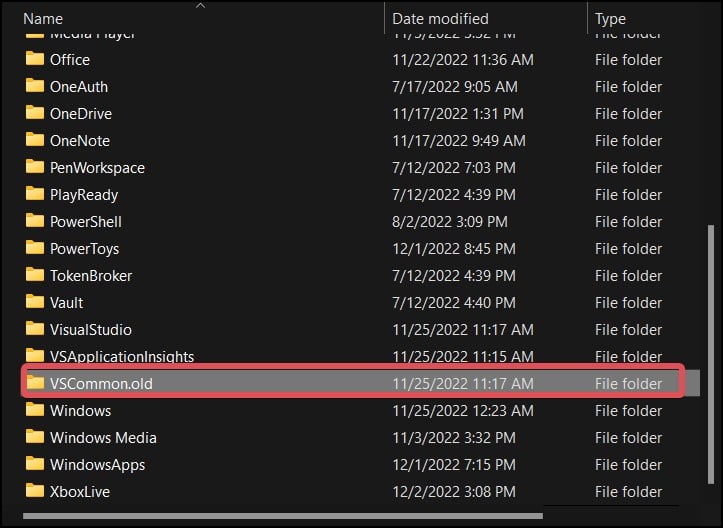723x528 pixels.
Task: Click the date 12/2/2022 3:08 PM
Action: [454, 492]
